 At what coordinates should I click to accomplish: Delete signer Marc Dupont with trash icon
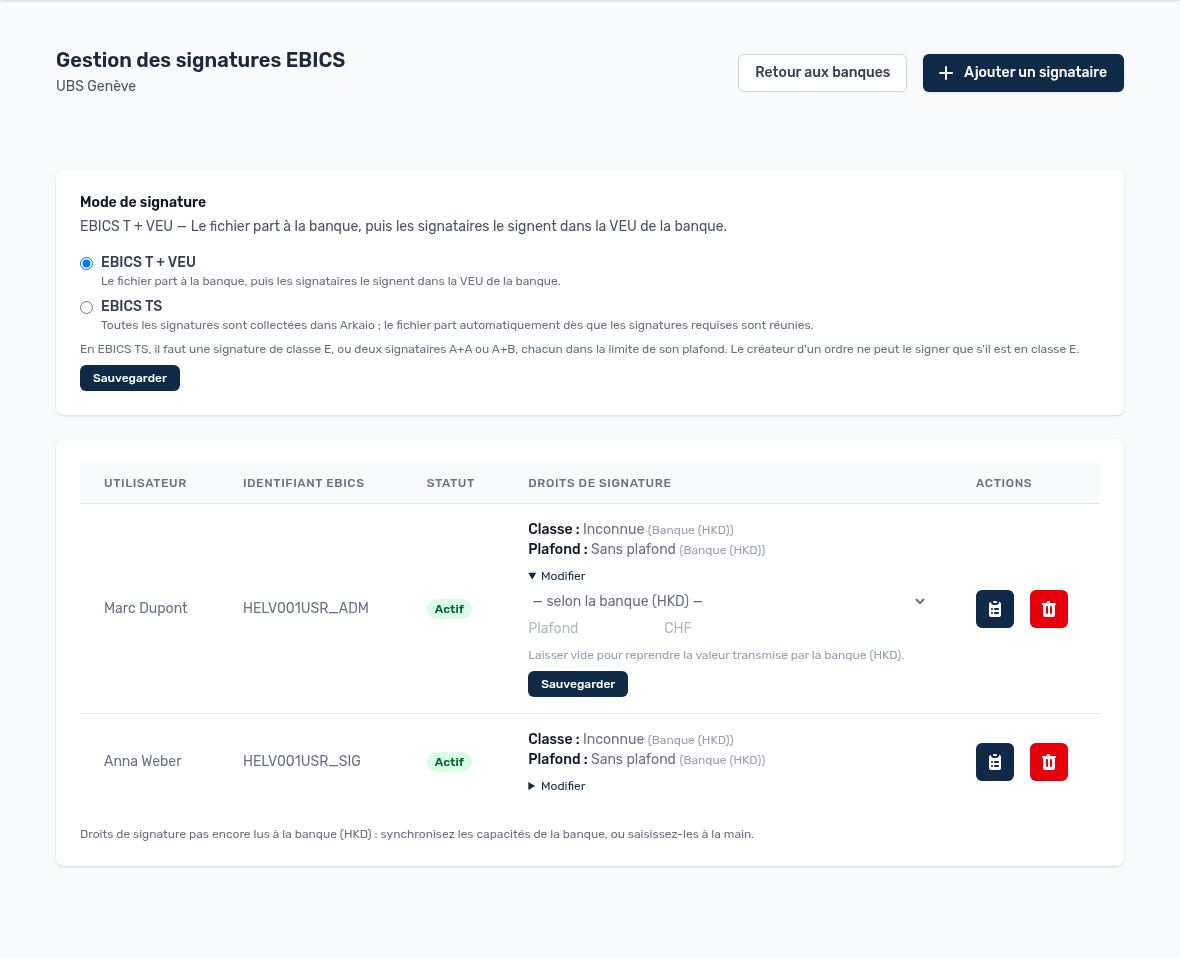point(1048,609)
